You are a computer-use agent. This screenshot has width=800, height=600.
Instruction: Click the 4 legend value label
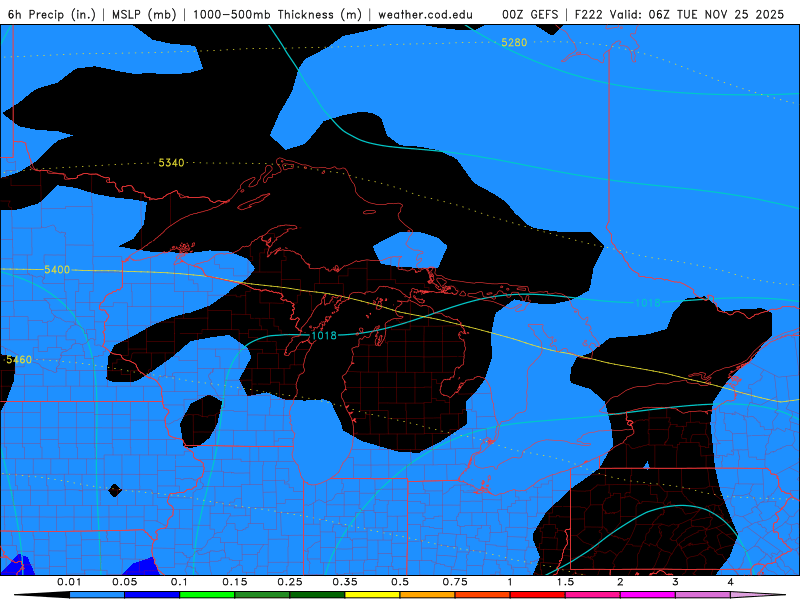730,582
